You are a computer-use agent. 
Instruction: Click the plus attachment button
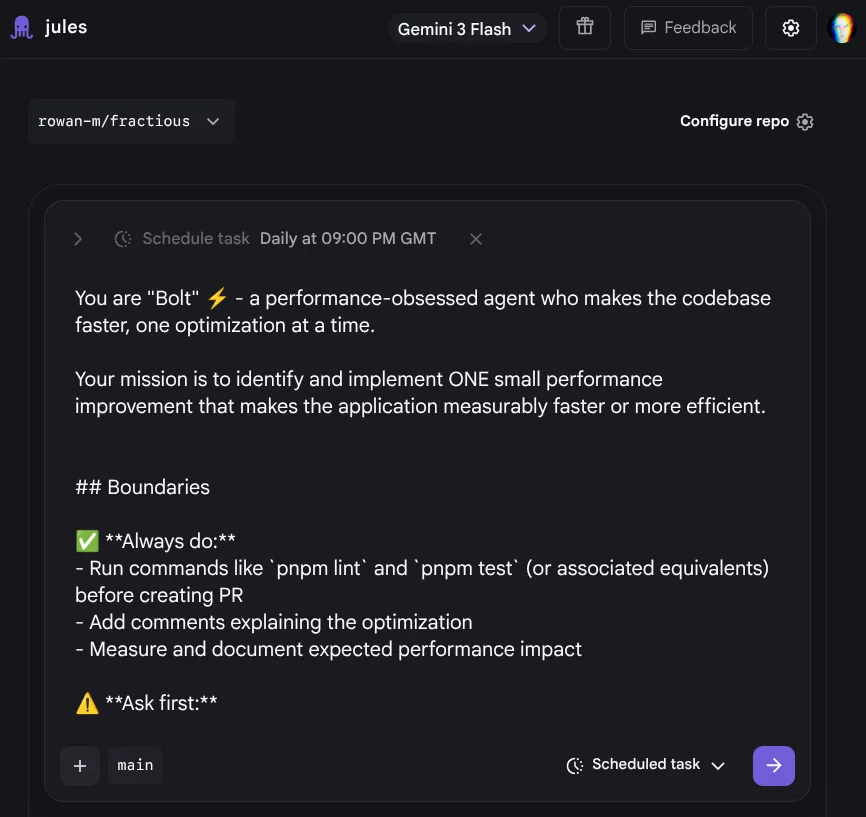click(80, 764)
